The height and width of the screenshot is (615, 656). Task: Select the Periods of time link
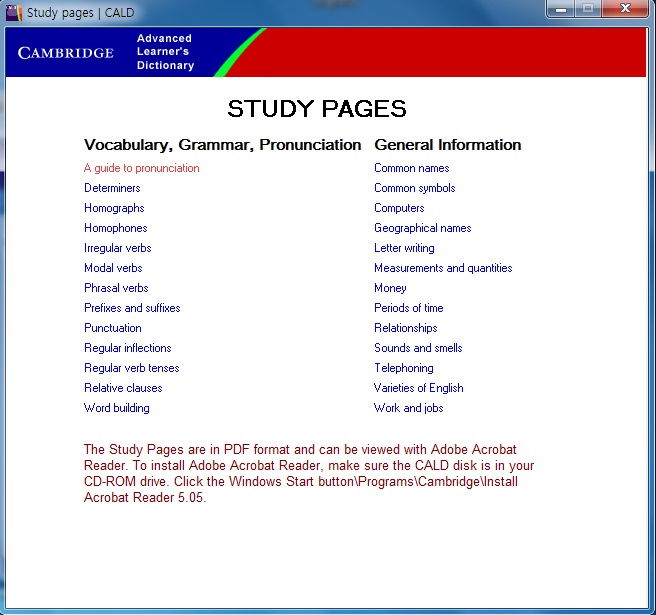pyautogui.click(x=409, y=308)
